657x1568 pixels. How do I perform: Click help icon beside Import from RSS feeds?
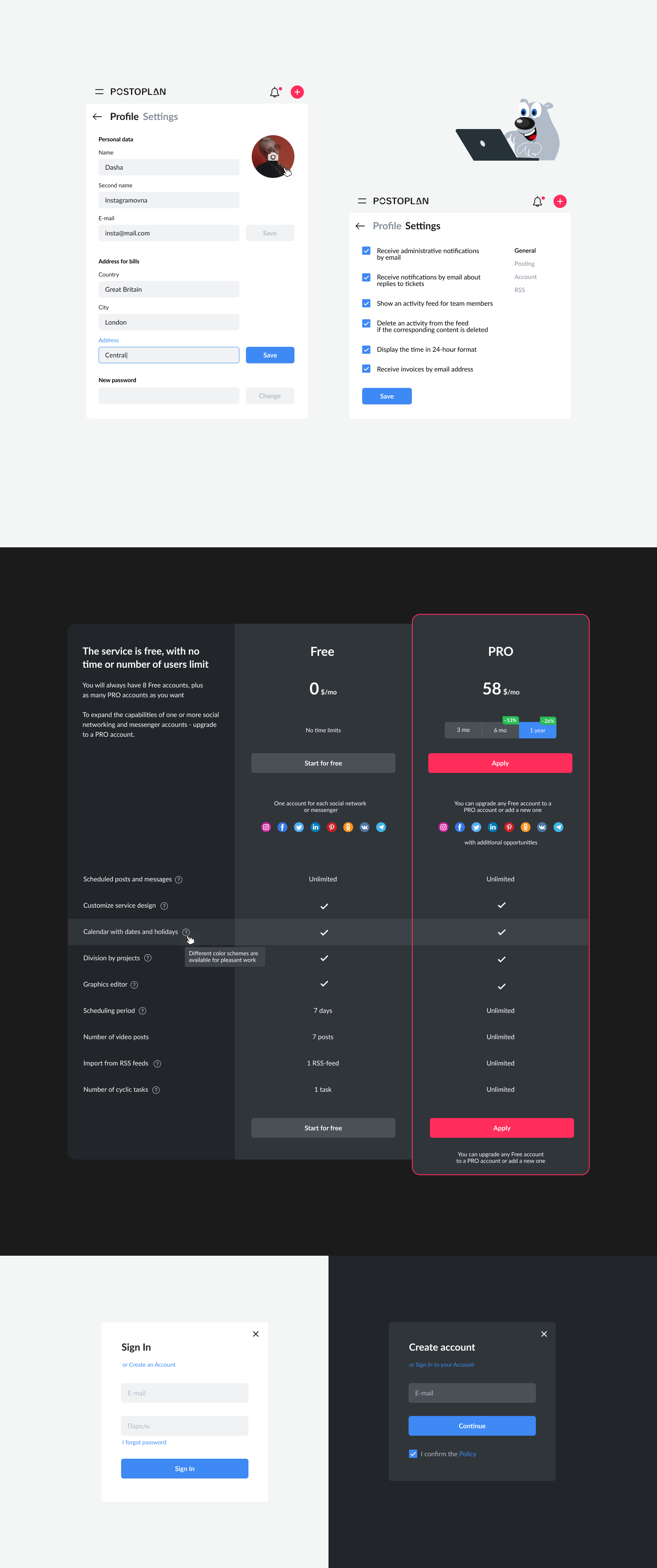[157, 1064]
